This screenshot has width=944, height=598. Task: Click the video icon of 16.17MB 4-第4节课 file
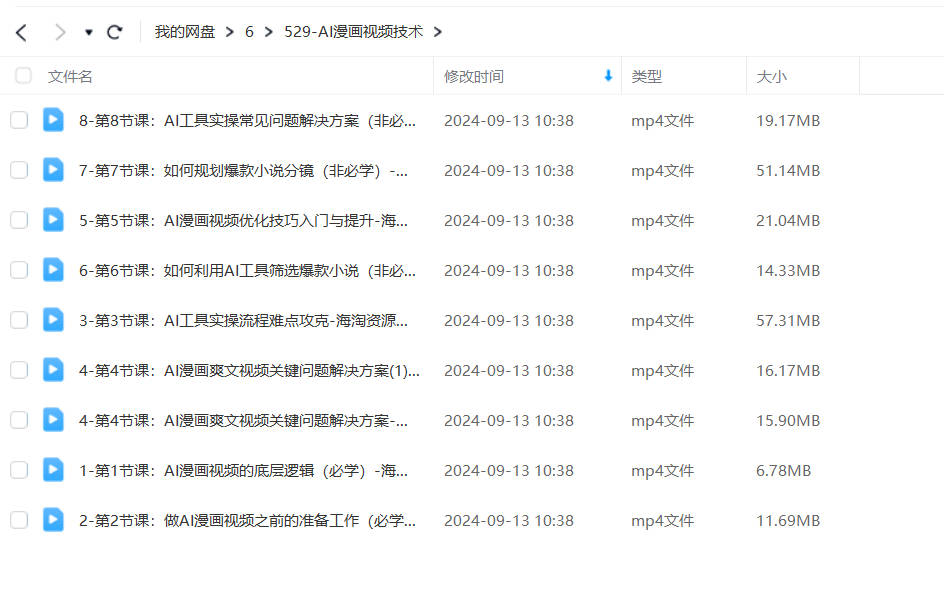click(53, 370)
